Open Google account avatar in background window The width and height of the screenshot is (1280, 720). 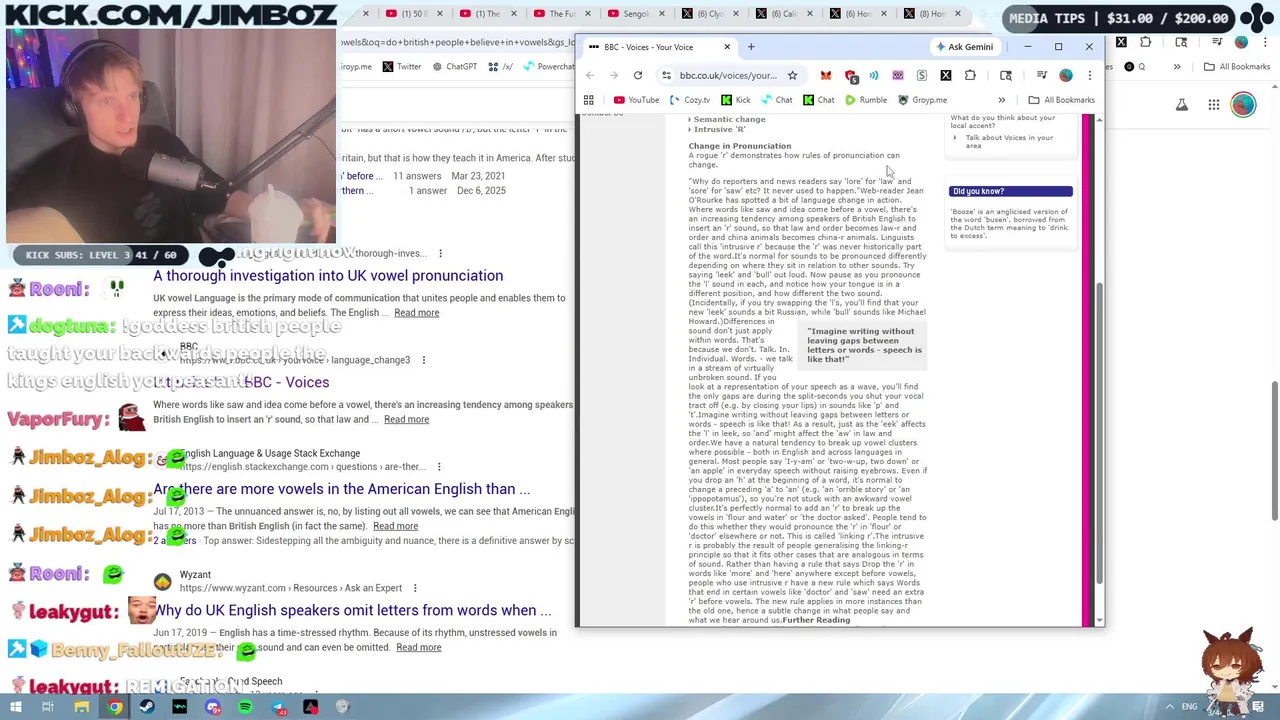(x=1243, y=105)
